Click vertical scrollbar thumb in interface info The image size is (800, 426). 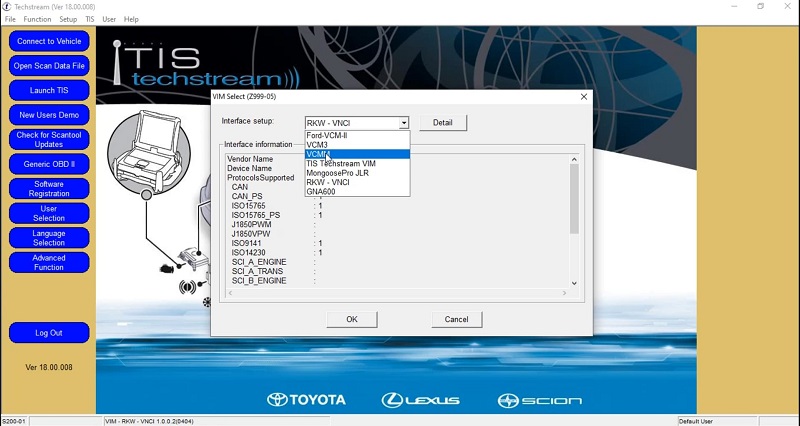[x=574, y=199]
